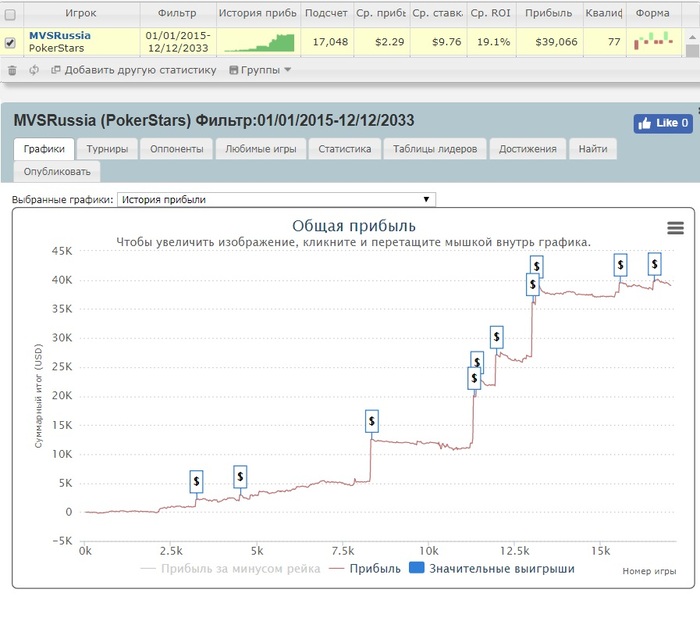The image size is (700, 632).
Task: Click the trash delete icon below table
Action: tap(12, 70)
